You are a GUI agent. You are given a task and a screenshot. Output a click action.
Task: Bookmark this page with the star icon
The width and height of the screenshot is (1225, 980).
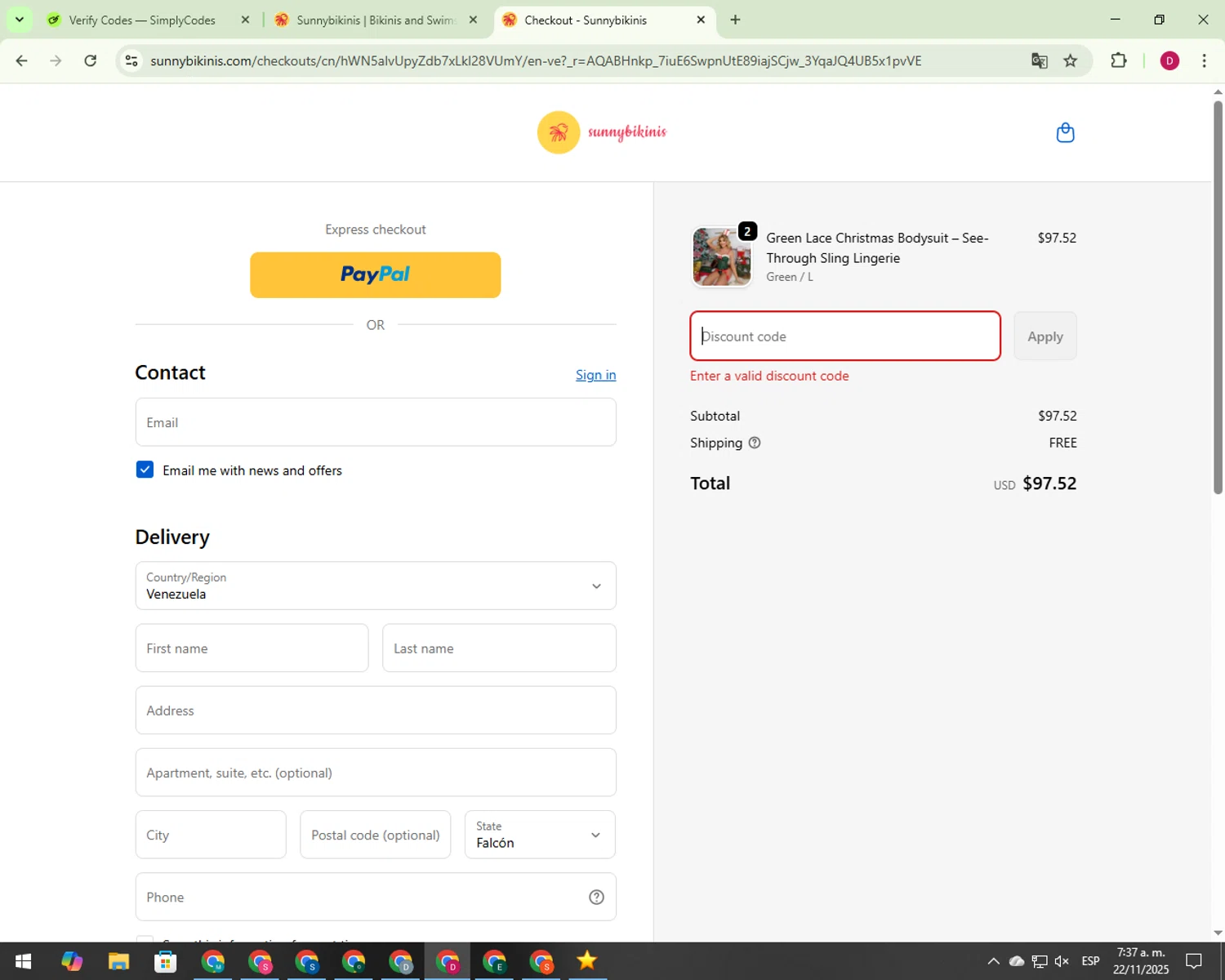point(1070,60)
